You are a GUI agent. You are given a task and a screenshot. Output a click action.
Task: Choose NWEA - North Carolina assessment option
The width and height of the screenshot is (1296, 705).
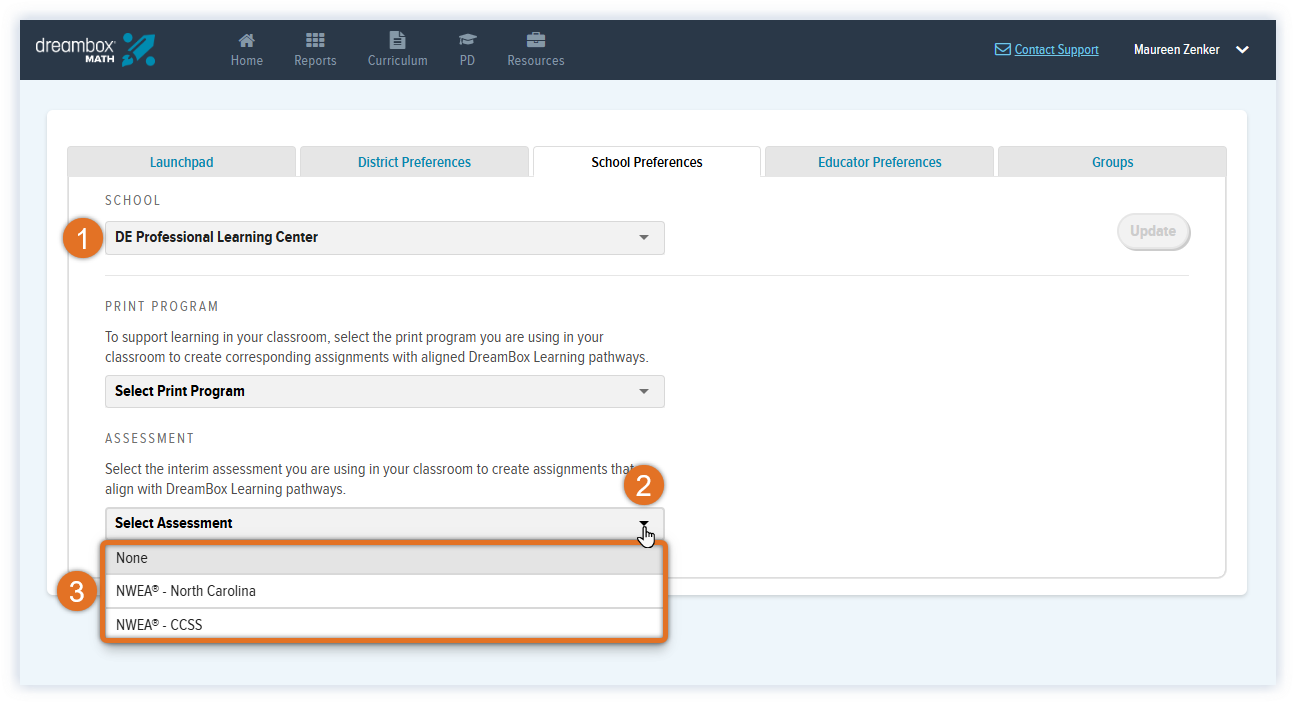point(383,591)
